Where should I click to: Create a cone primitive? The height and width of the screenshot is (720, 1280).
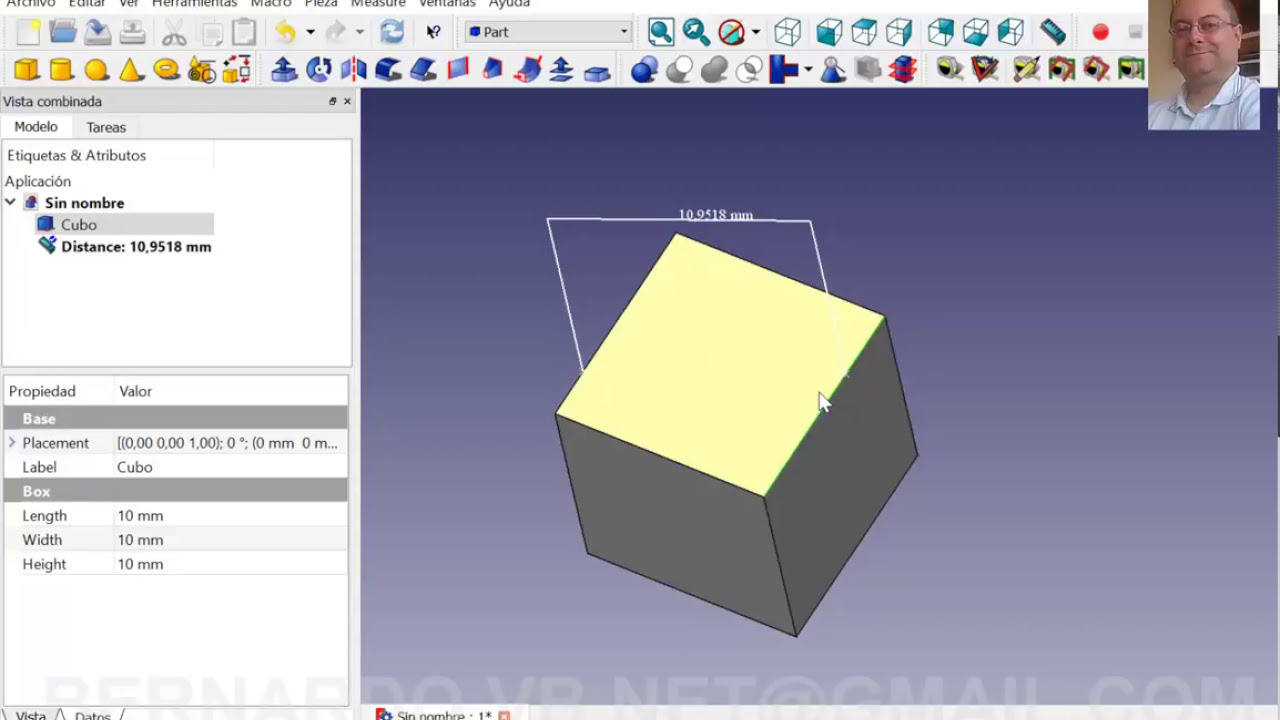132,69
